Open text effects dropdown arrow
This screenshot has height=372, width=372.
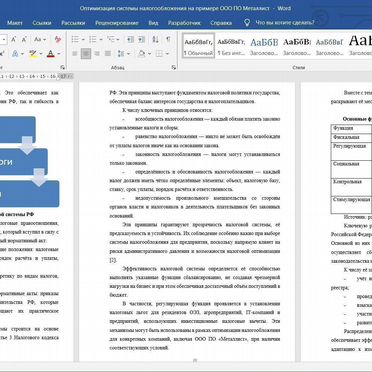[x=22, y=54]
